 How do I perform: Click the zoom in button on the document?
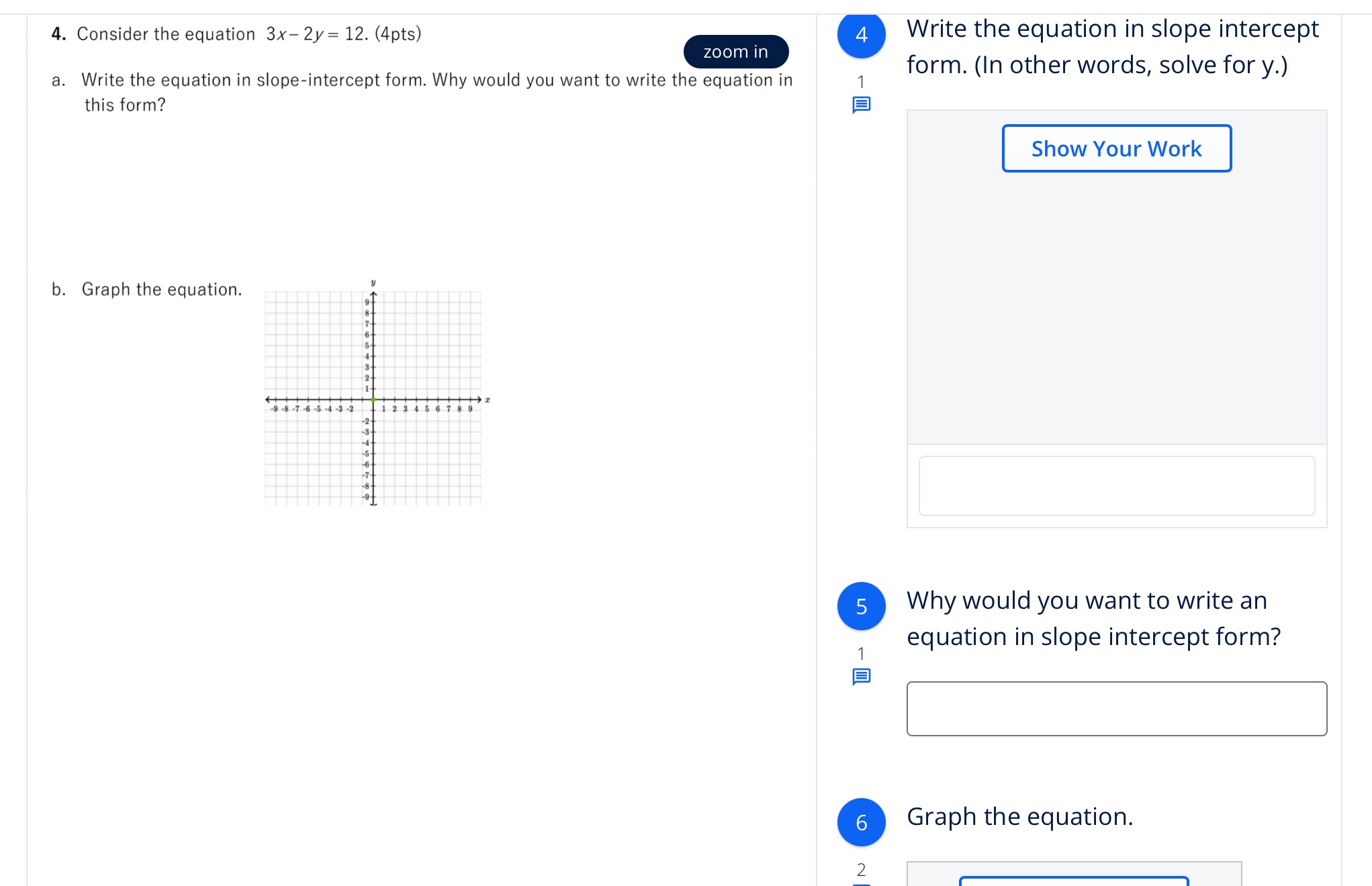click(735, 51)
